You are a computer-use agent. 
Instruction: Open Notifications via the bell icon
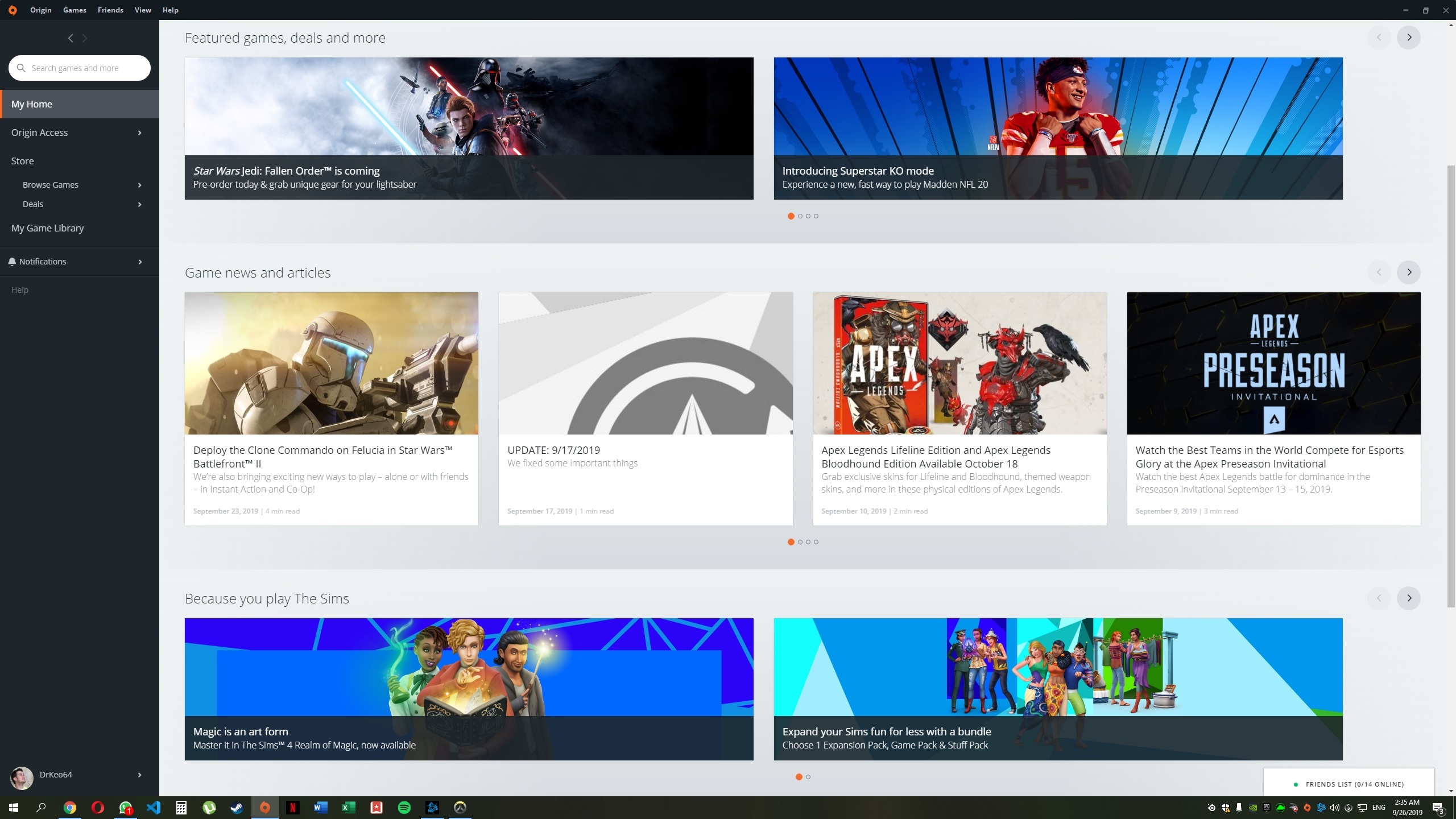coord(11,261)
